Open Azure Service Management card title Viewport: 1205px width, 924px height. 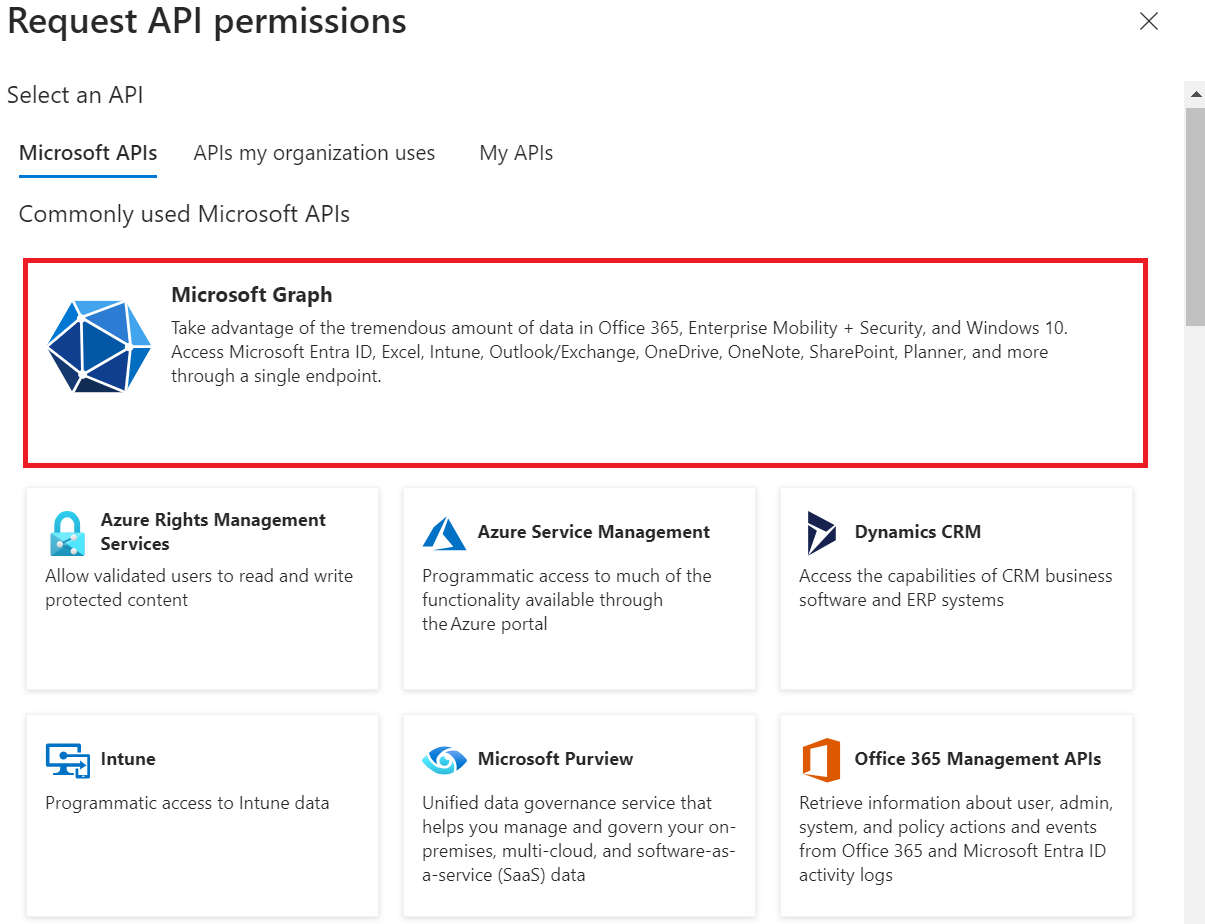pyautogui.click(x=594, y=532)
